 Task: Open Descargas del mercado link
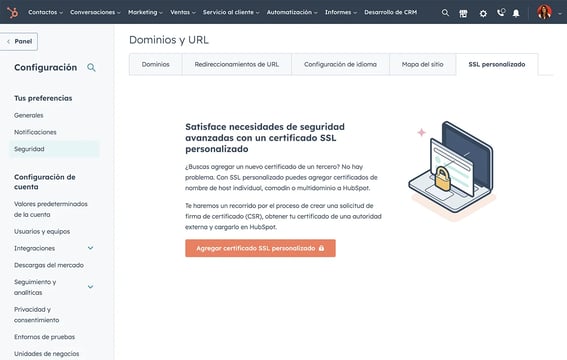pos(49,265)
